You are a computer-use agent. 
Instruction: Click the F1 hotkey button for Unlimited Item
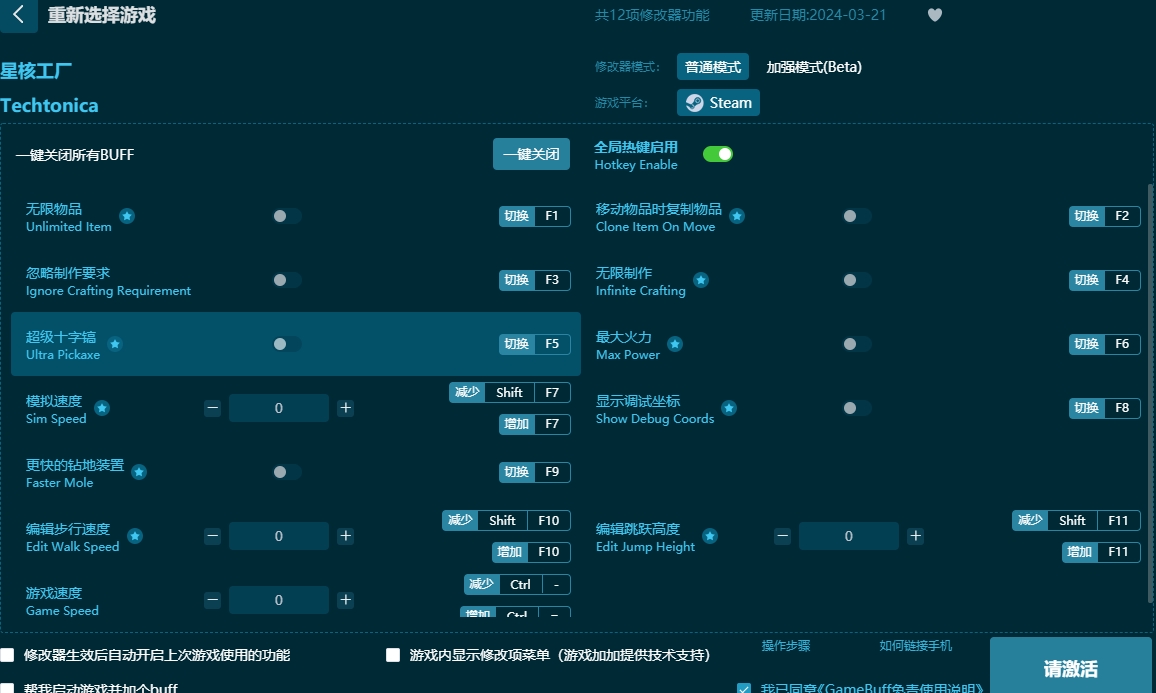535,216
